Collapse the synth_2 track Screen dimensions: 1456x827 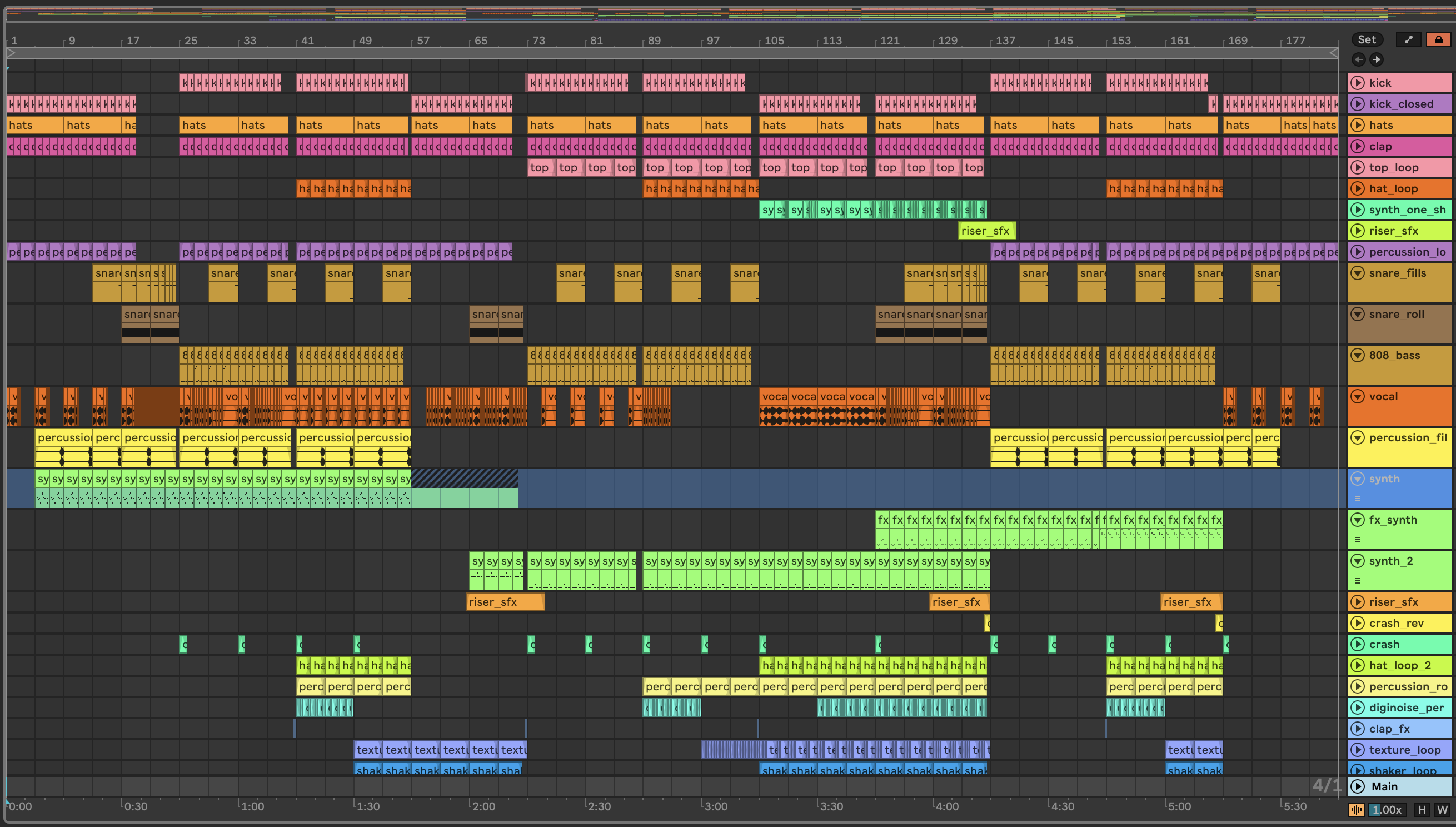pyautogui.click(x=1357, y=561)
